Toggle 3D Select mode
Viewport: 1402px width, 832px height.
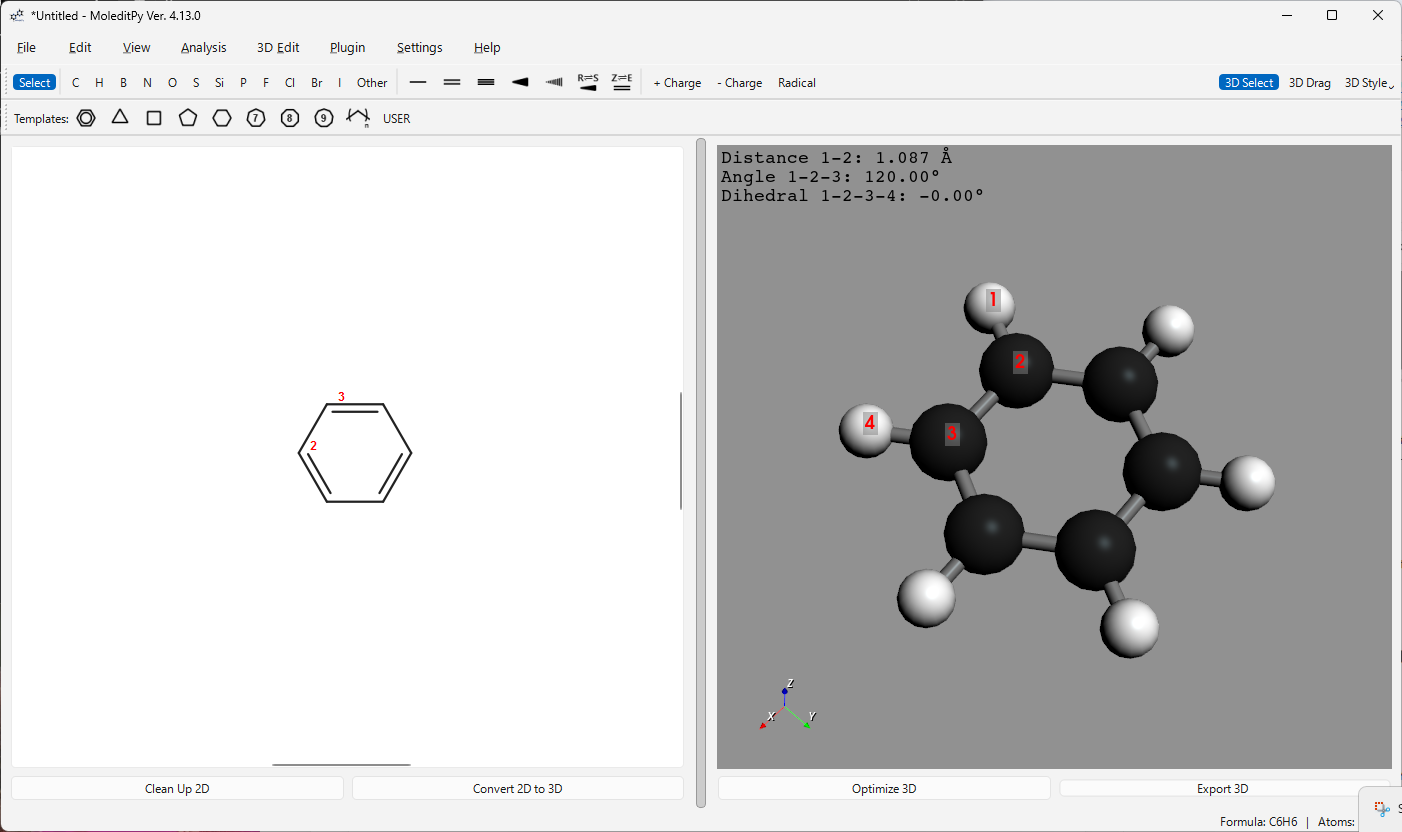[1249, 82]
